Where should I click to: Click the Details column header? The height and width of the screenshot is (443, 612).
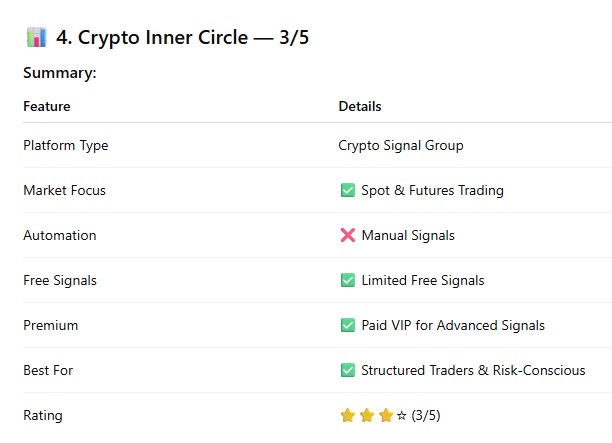tap(360, 106)
